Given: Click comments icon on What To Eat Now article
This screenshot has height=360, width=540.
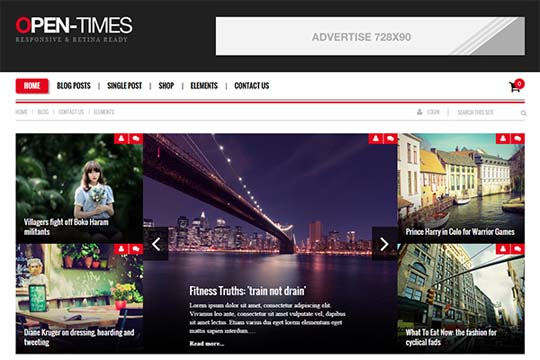Looking at the screenshot, I should click(x=518, y=249).
